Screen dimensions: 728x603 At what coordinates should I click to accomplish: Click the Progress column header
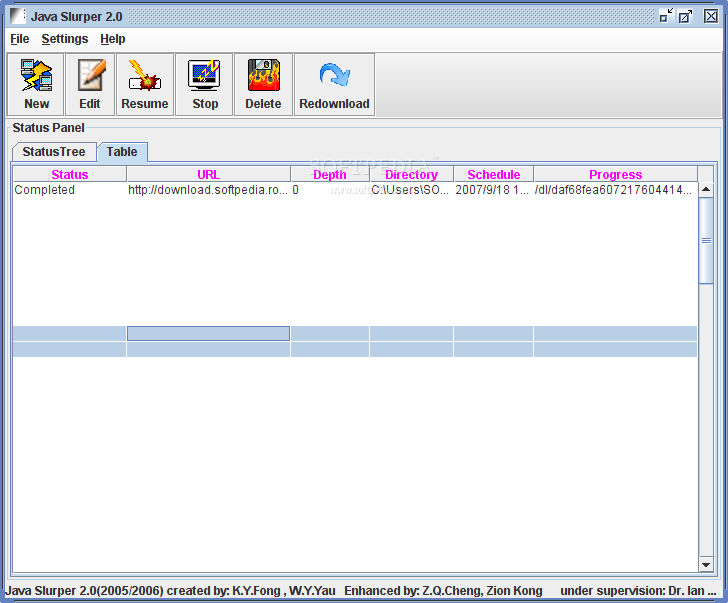[x=616, y=175]
